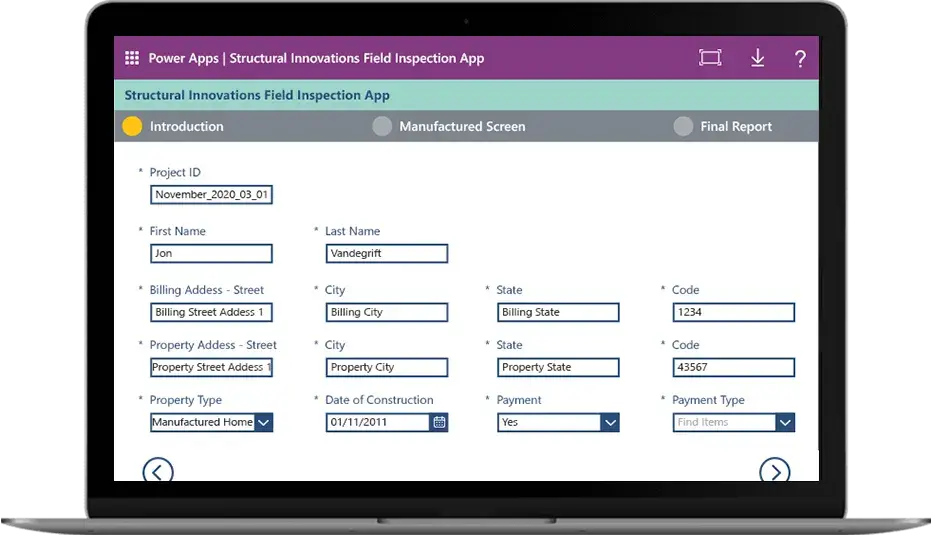Click the property Code field showing 43567

(733, 368)
